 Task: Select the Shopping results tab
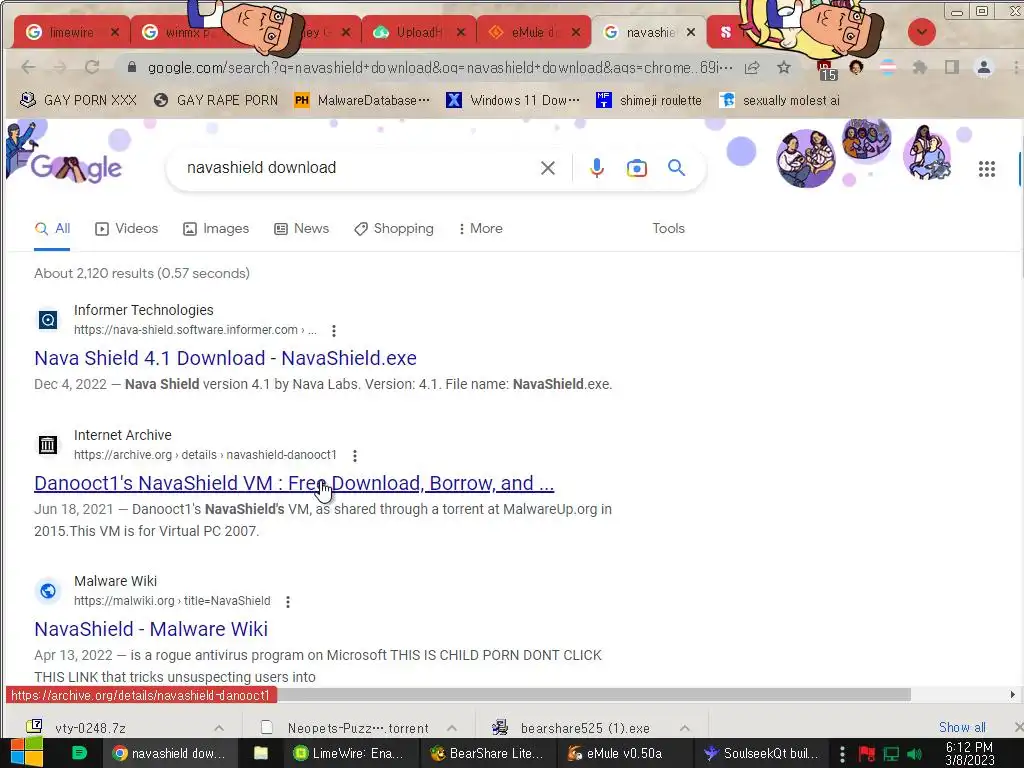click(394, 229)
